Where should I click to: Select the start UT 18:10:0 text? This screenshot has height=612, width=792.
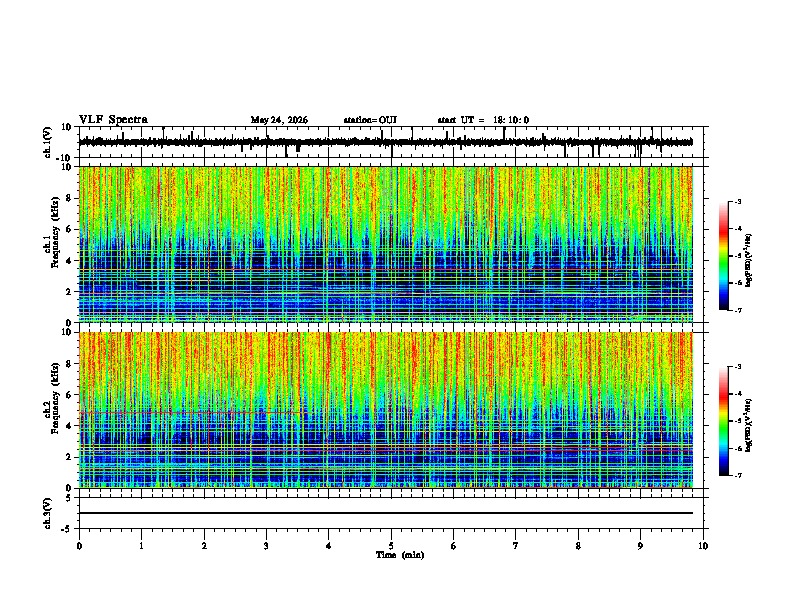(x=483, y=120)
